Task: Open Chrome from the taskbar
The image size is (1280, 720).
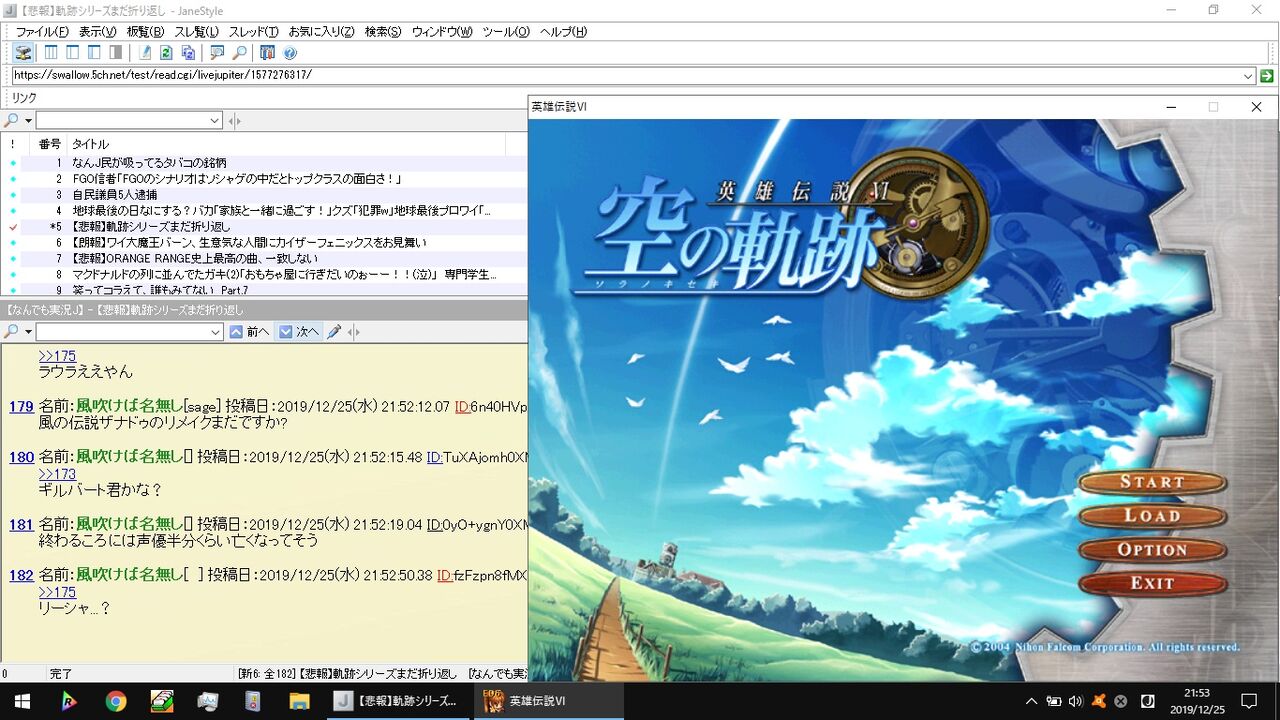Action: (x=116, y=701)
